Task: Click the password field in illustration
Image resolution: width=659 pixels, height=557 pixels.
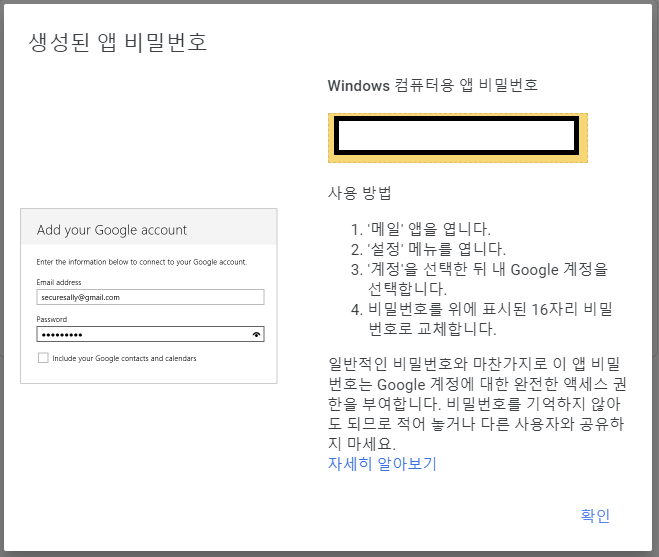Action: click(150, 335)
